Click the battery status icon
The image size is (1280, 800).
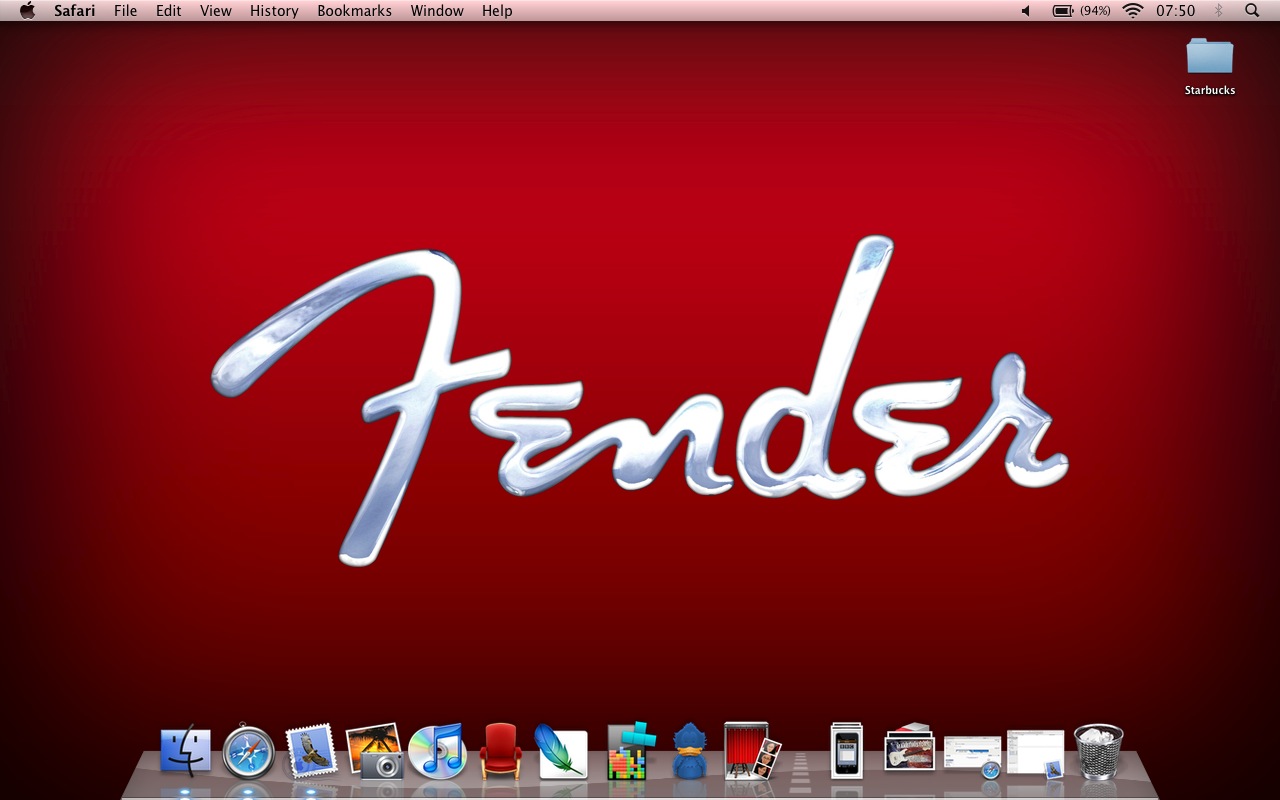(x=1063, y=11)
